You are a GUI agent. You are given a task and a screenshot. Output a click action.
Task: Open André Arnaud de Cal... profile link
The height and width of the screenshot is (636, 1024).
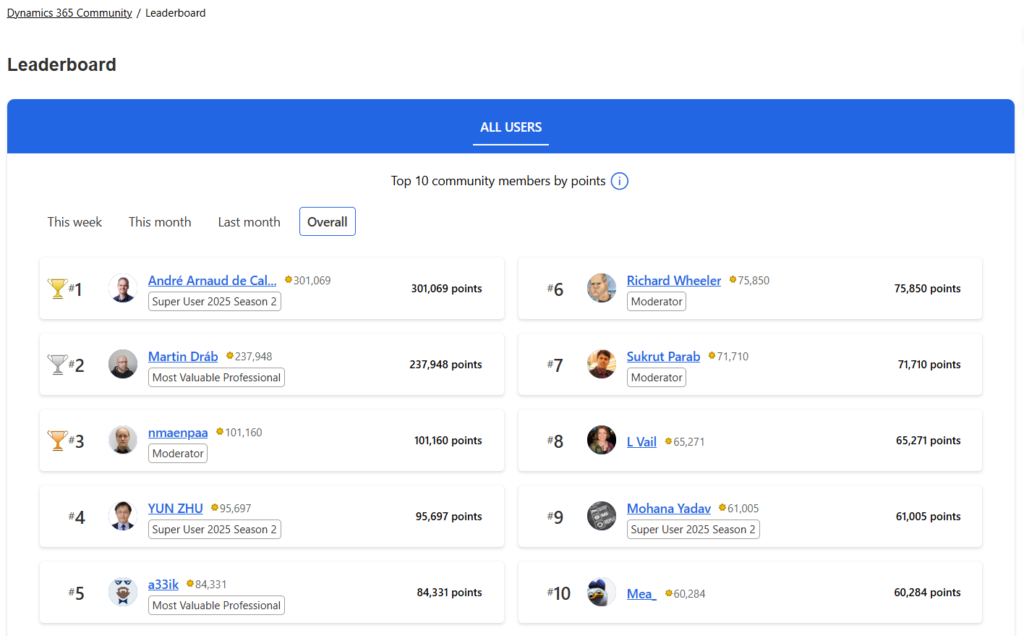[212, 281]
